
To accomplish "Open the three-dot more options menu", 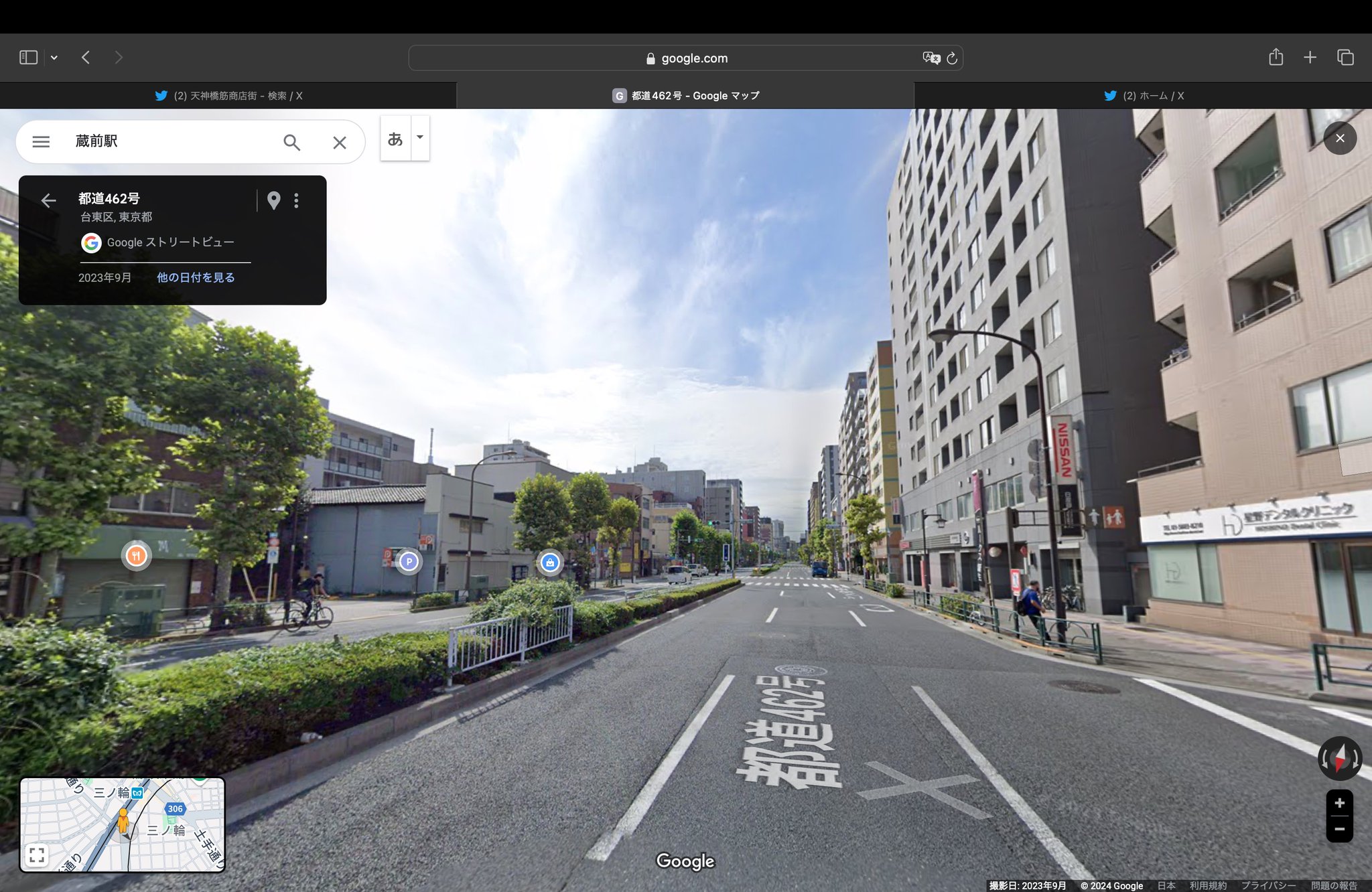I will (296, 200).
